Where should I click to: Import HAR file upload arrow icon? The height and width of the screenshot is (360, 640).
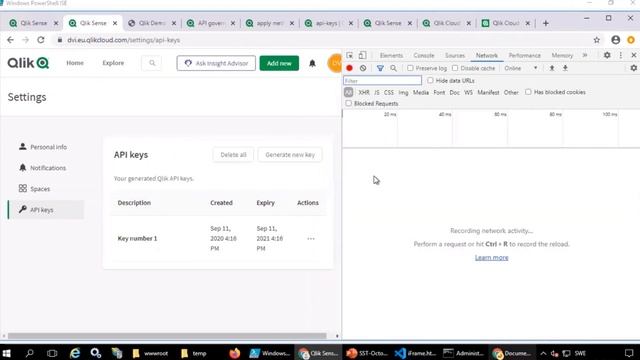coord(552,68)
